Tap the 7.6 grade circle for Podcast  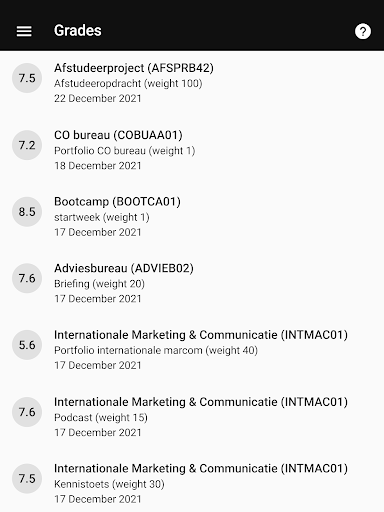[x=27, y=412]
